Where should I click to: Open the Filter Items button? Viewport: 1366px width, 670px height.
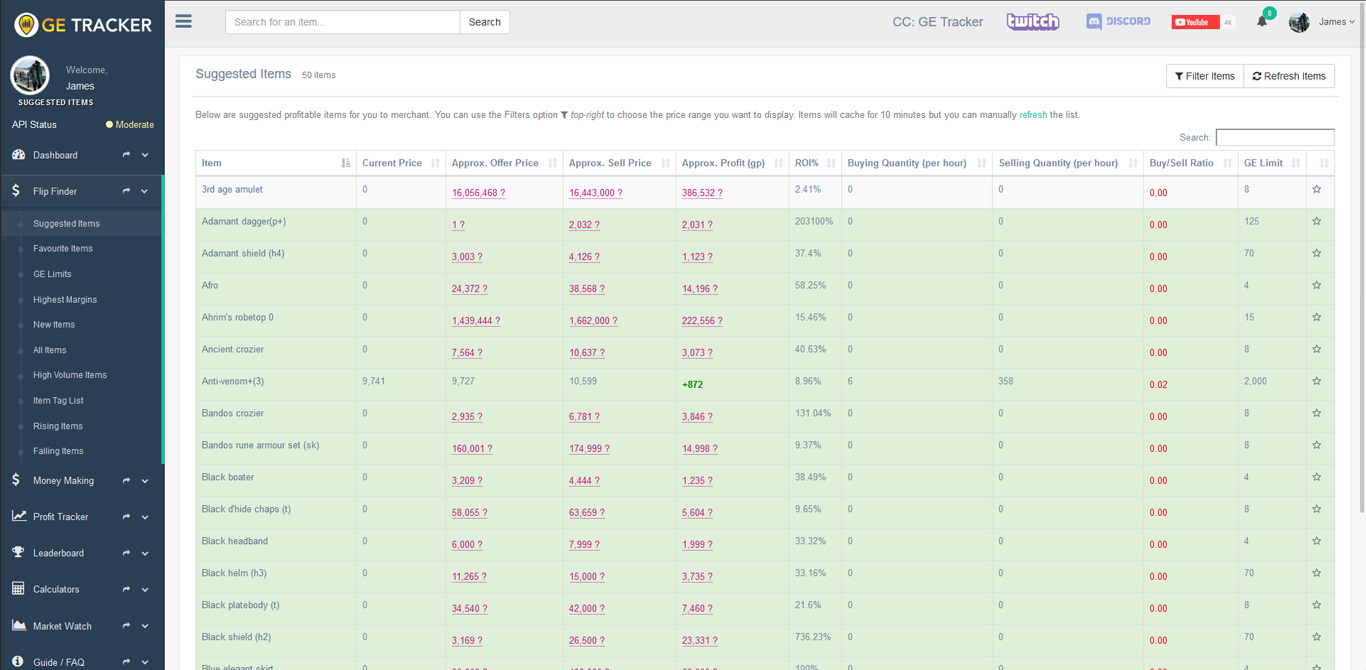1205,76
